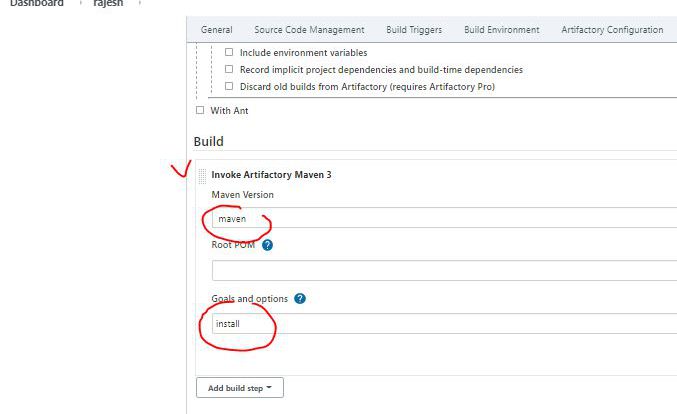Viewport: 677px width, 414px height.
Task: Toggle Discard old builds from Artifactory
Action: pos(229,86)
